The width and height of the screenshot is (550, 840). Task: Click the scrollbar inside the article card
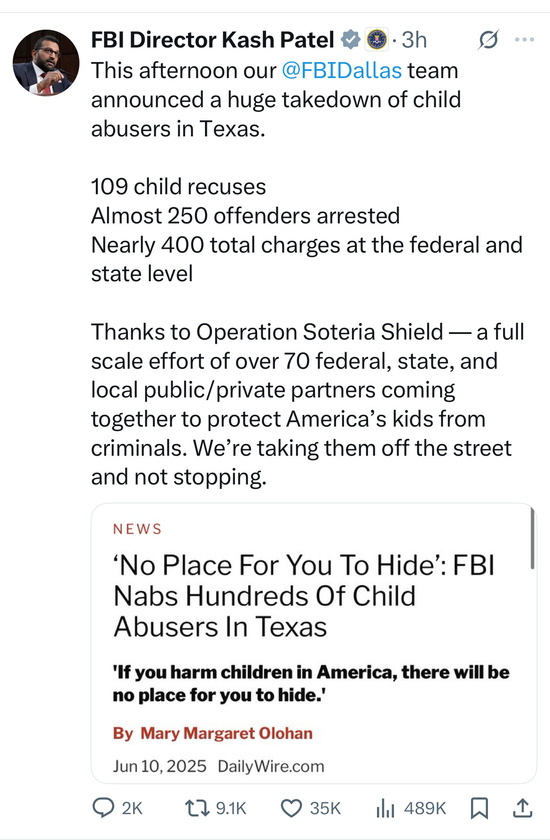click(x=532, y=538)
